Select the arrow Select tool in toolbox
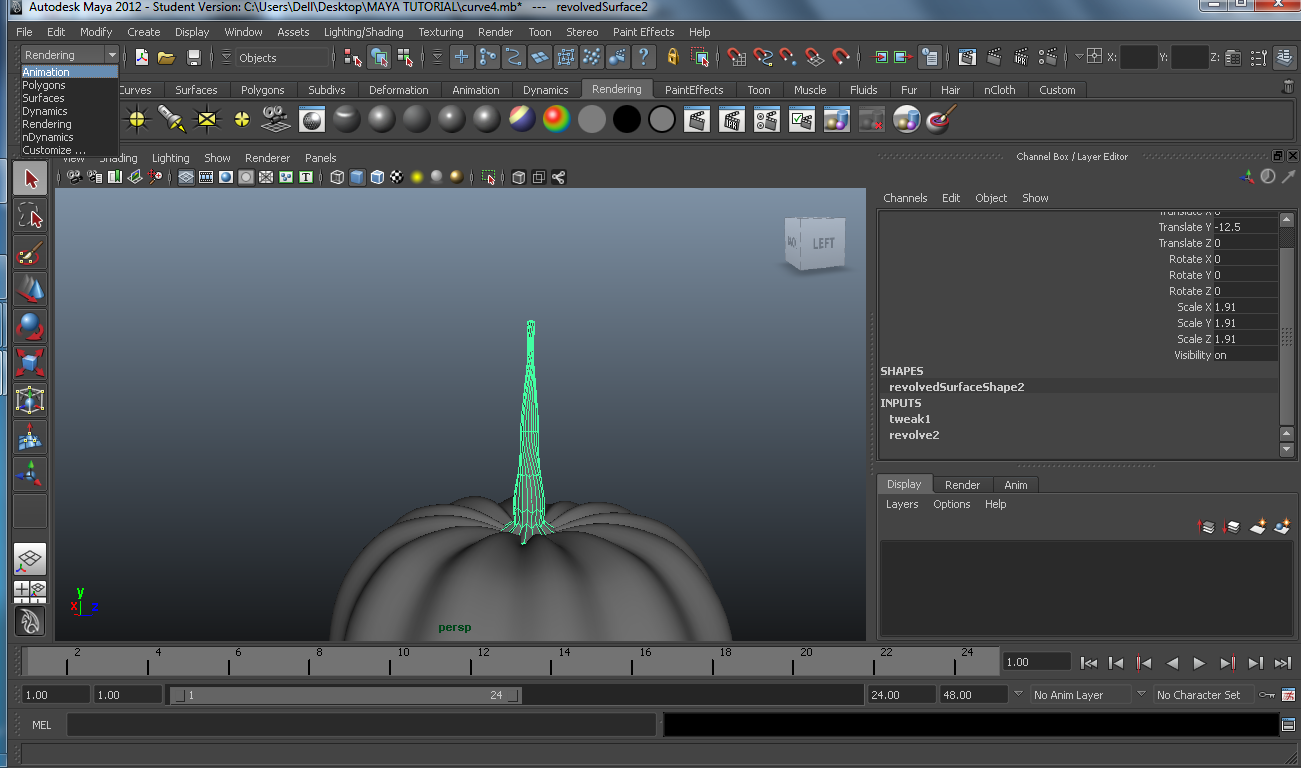 pos(30,179)
